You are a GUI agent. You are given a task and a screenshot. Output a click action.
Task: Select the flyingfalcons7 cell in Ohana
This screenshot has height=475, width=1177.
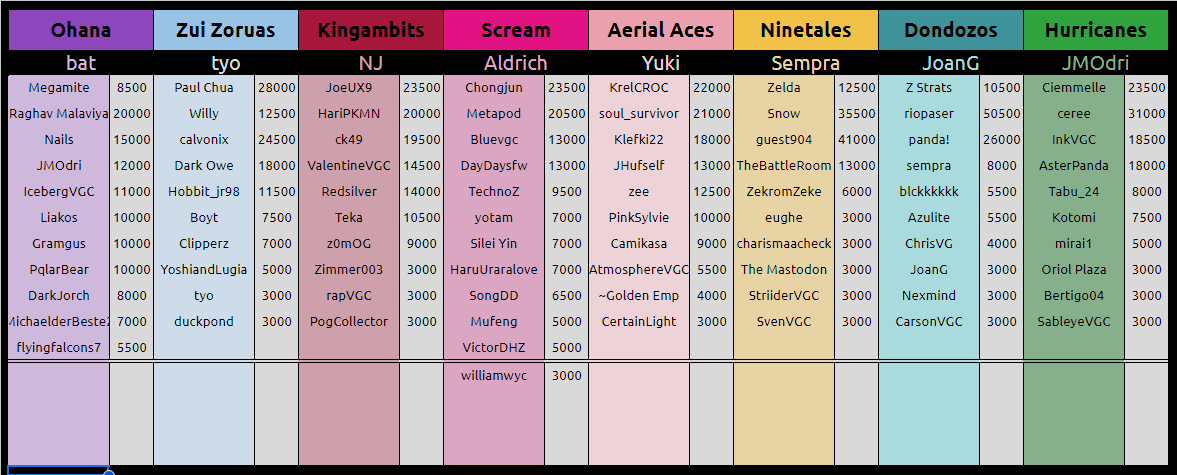(59, 347)
